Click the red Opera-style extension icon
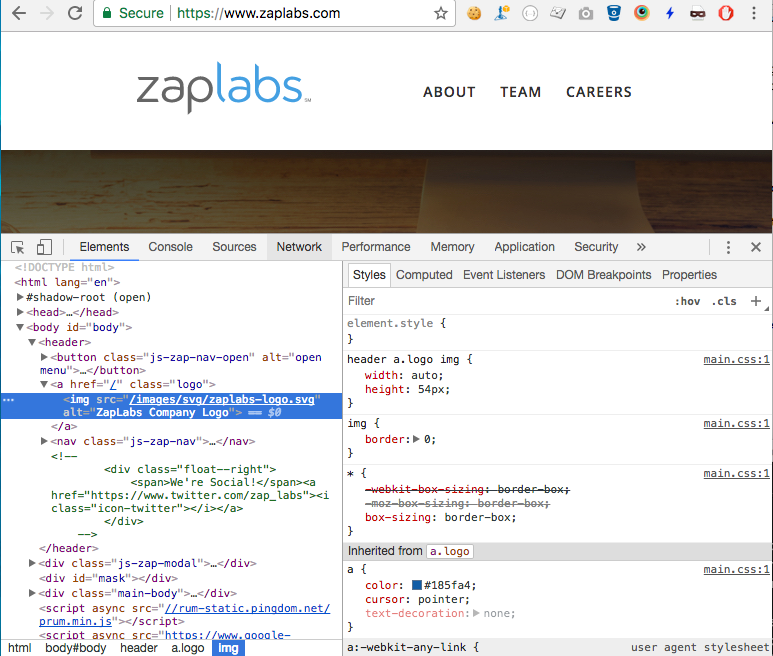This screenshot has height=656, width=773. click(x=726, y=13)
